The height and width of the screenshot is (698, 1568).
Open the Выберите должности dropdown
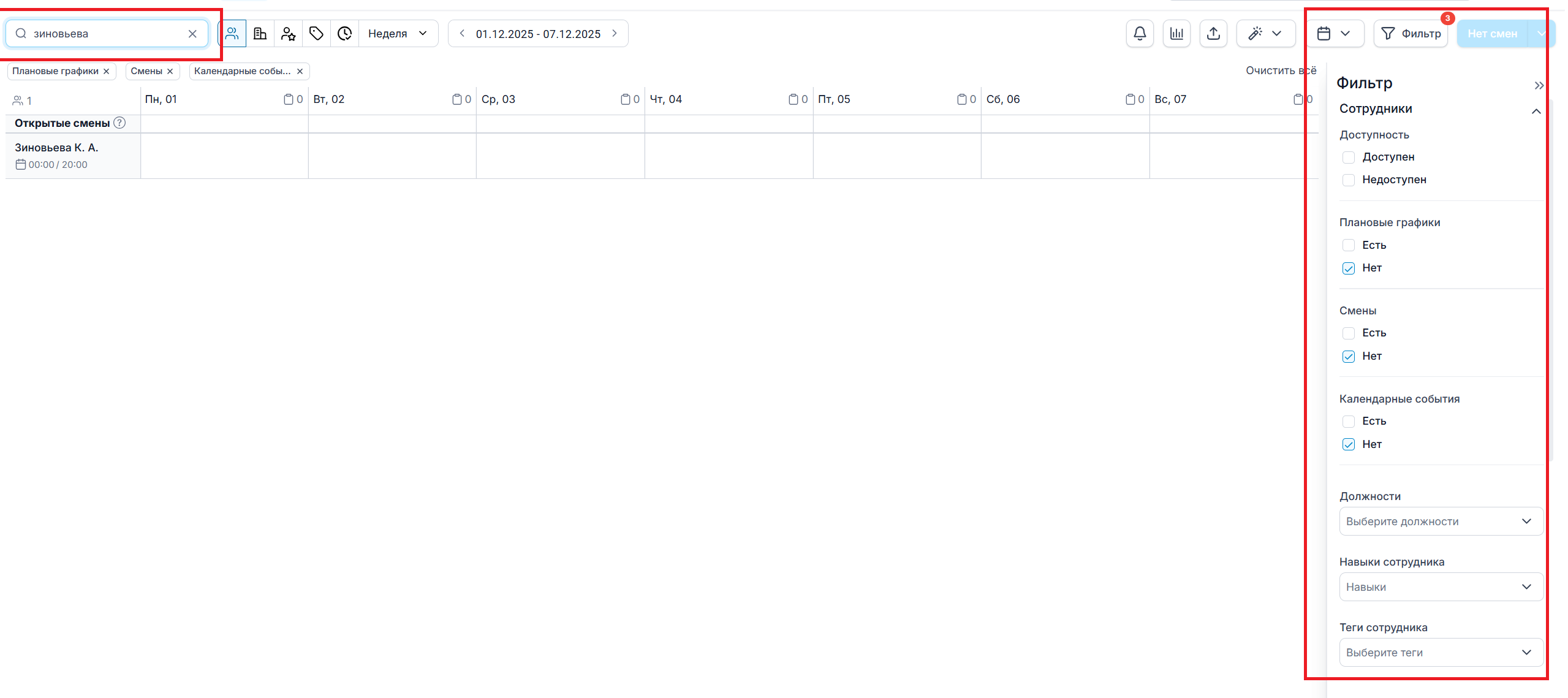tap(1440, 522)
